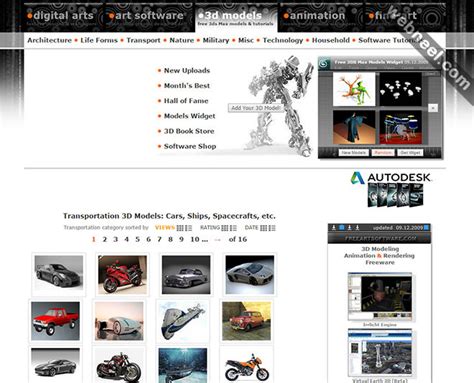
Task: Open the spacecraft ship model thumbnail
Action: coord(183,321)
